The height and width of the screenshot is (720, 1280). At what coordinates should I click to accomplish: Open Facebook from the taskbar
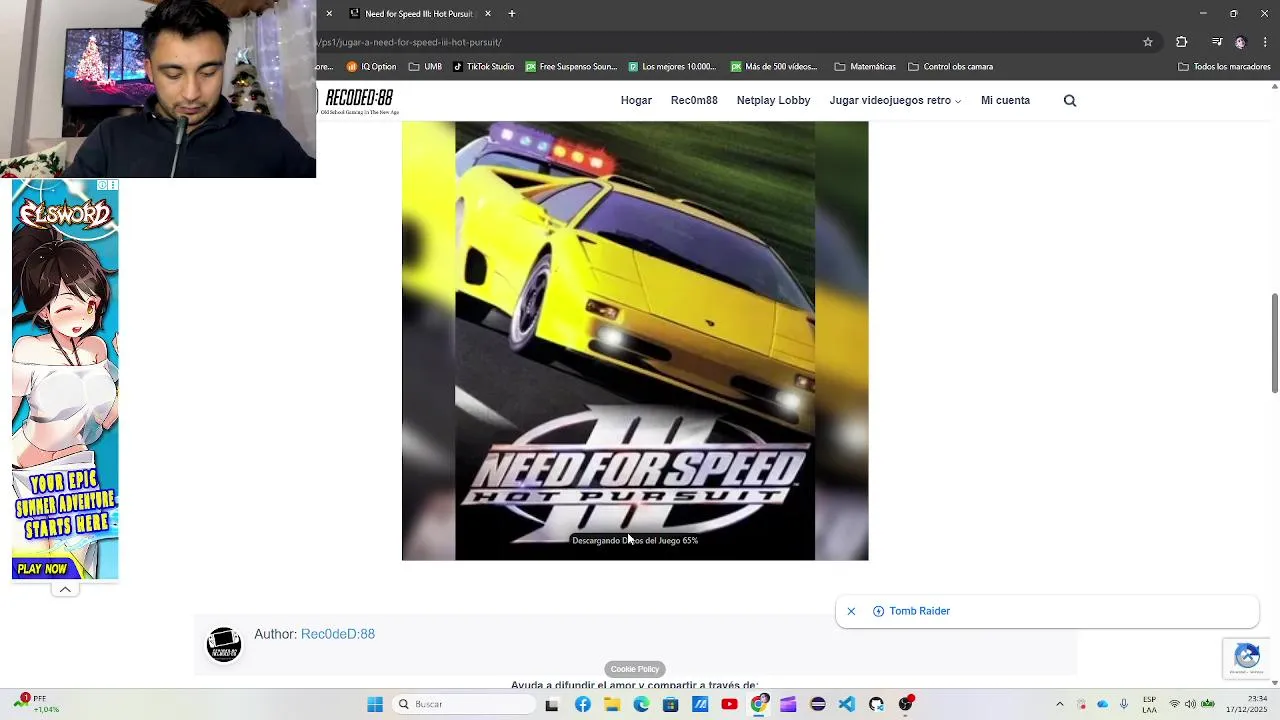point(582,704)
